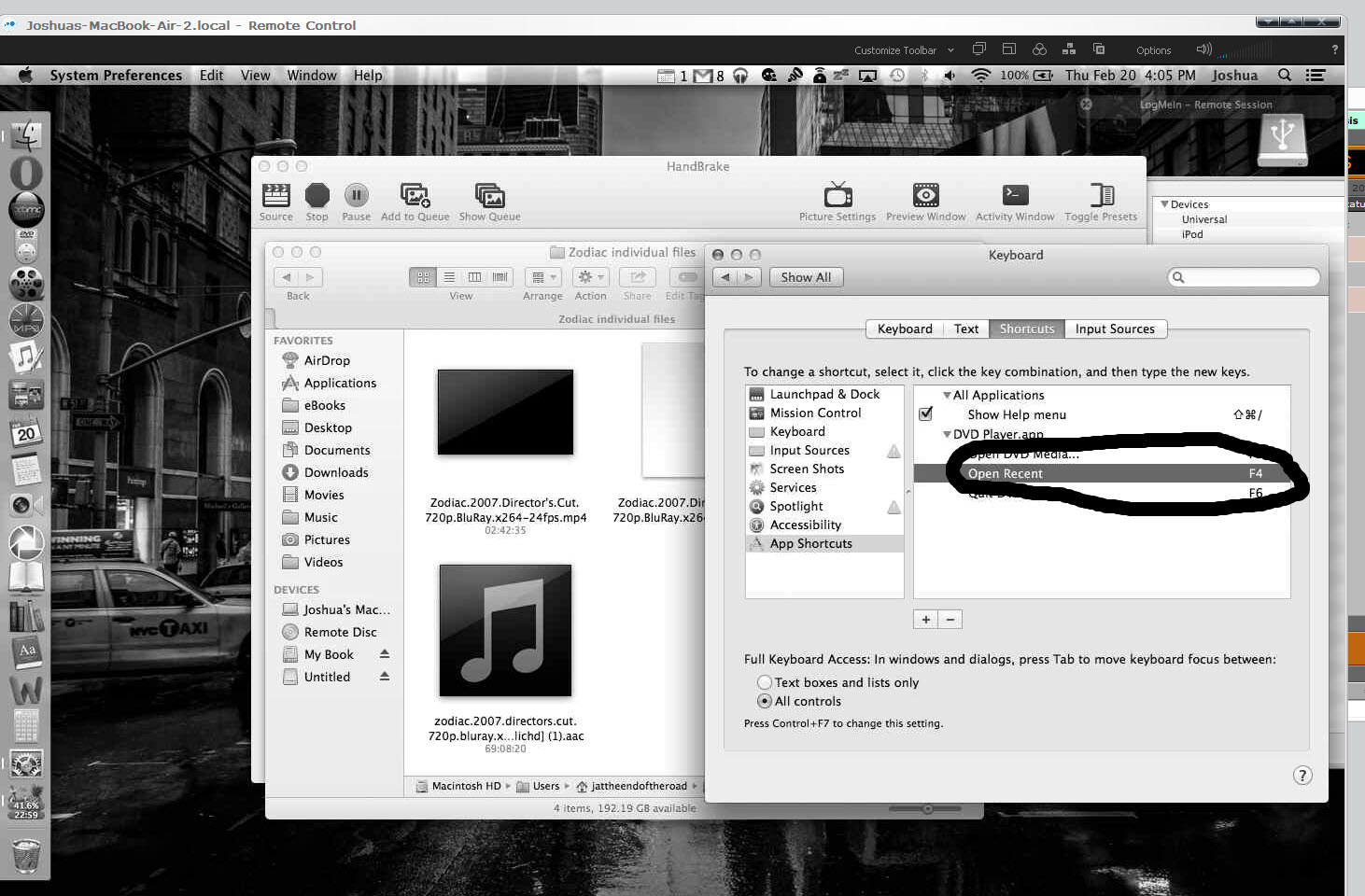Image resolution: width=1365 pixels, height=896 pixels.
Task: Open the Window menu
Action: click(312, 75)
